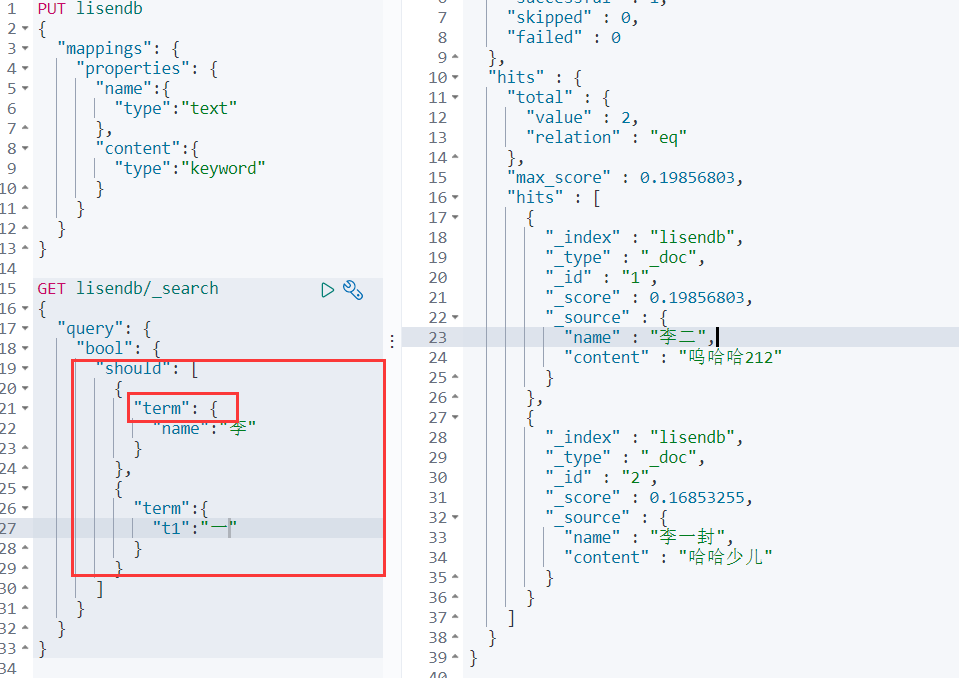
Task: Click the "keyword" type value
Action: click(x=223, y=168)
